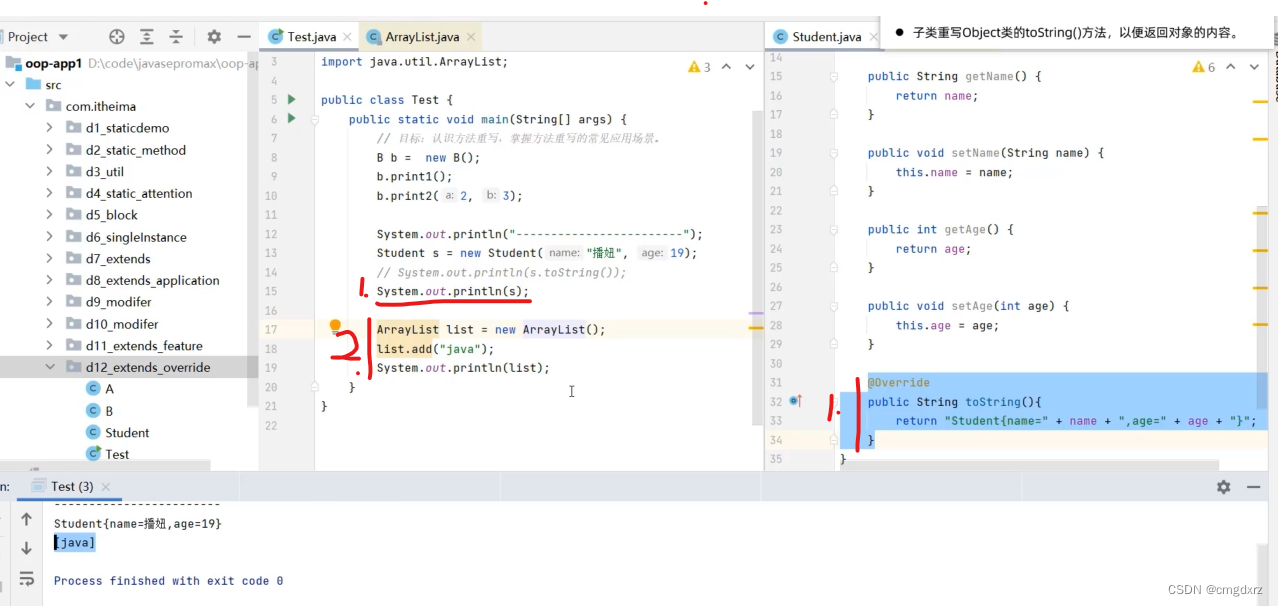Select the soft-wrap output icon in Run panel
The width and height of the screenshot is (1278, 606).
click(x=27, y=578)
